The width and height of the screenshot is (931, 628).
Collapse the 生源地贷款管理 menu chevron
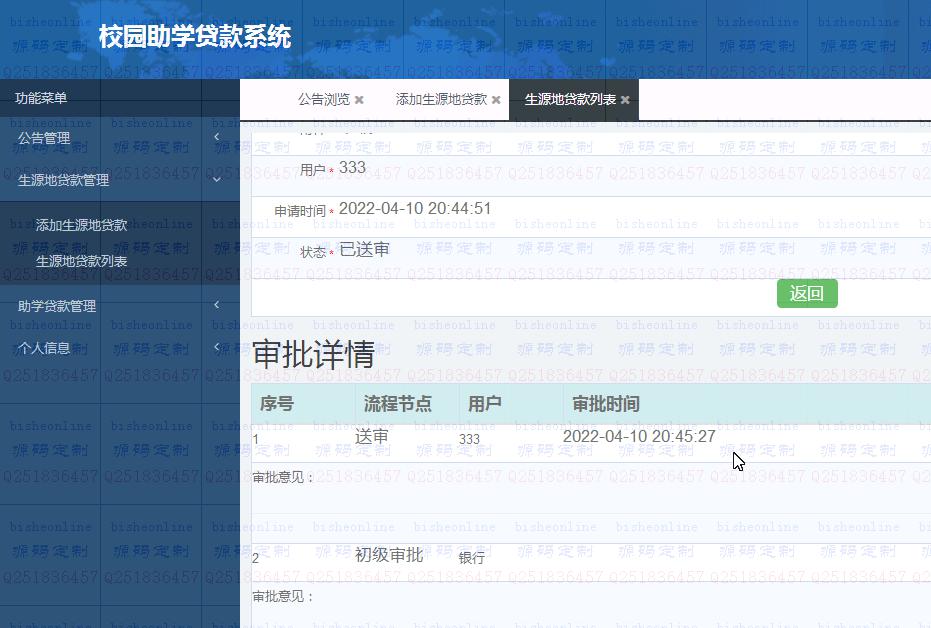(x=217, y=179)
